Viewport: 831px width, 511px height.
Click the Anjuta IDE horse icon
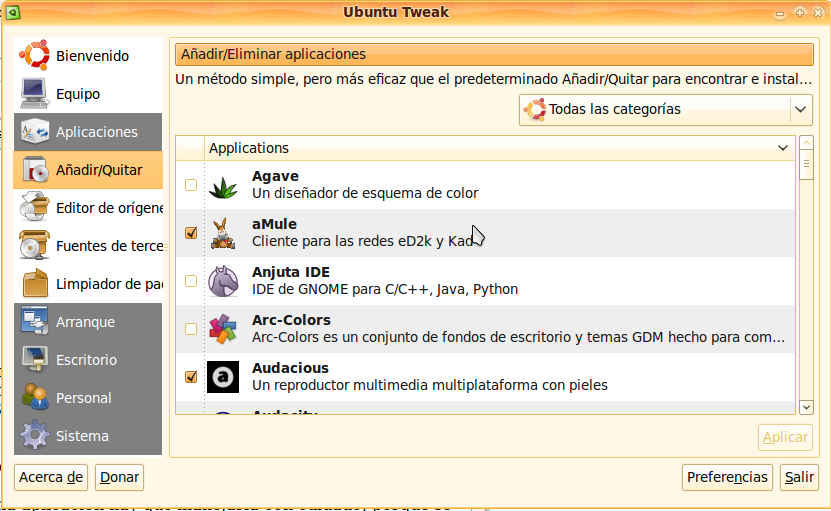coord(223,281)
